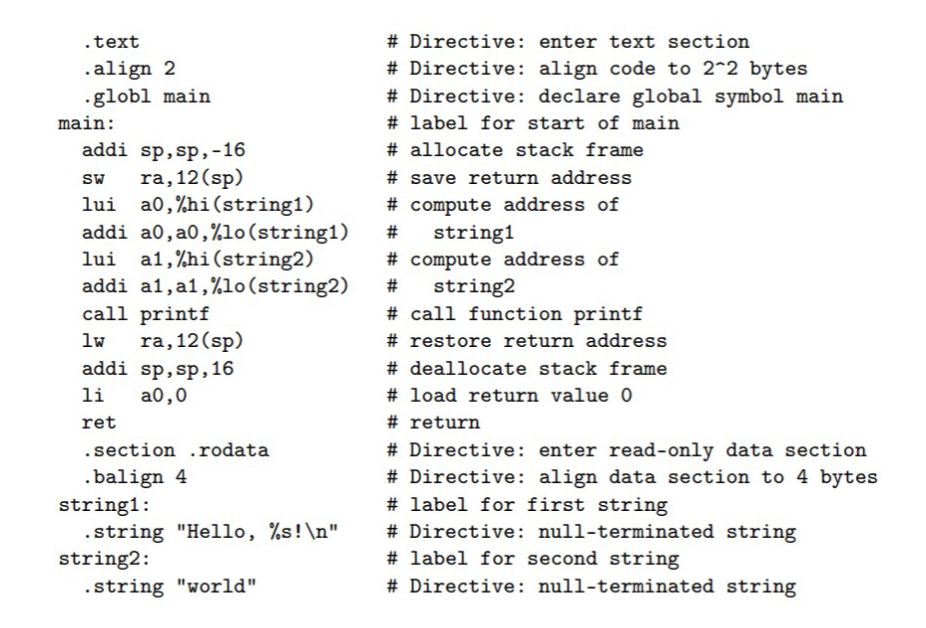Click the "lui a0,%hi(string1)" instruction
Screen dimensions: 926x628
pyautogui.click(x=178, y=205)
